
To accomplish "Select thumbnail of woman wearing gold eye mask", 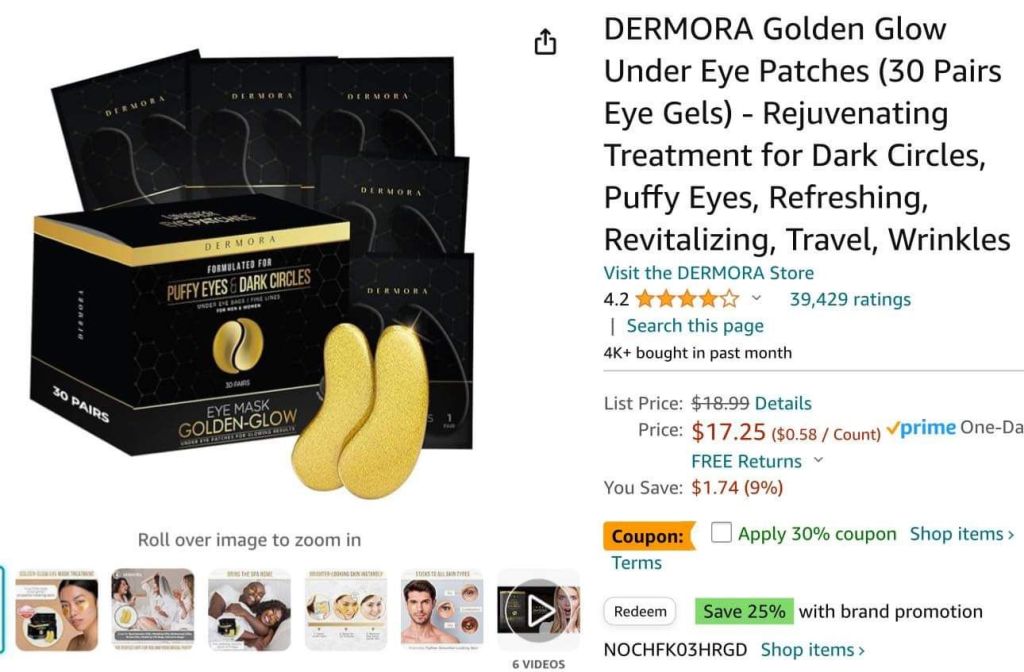I will [x=56, y=610].
